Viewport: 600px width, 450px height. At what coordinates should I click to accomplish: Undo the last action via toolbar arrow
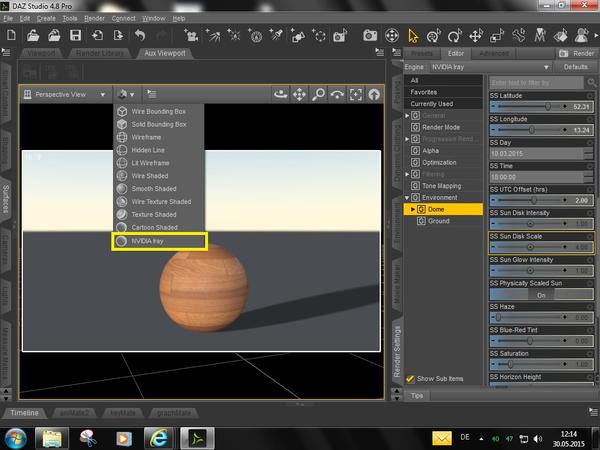click(x=140, y=36)
